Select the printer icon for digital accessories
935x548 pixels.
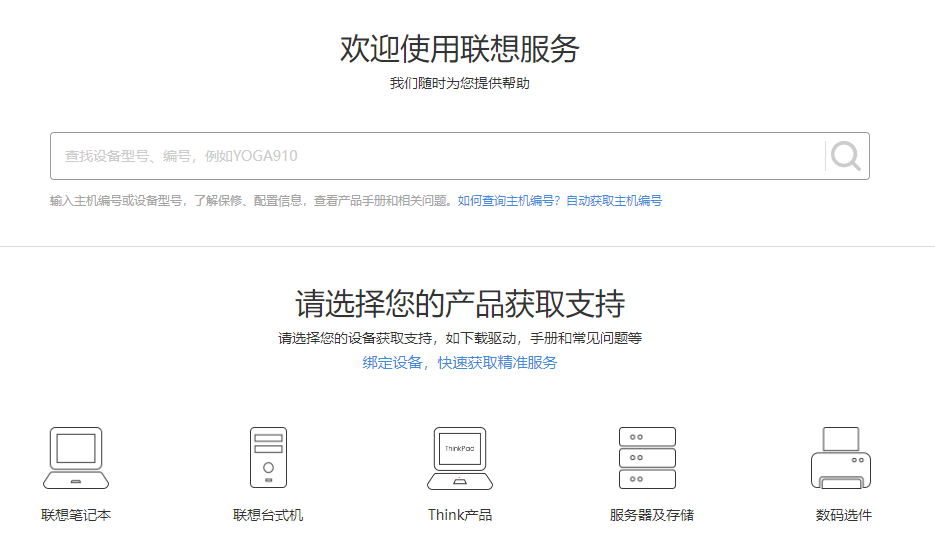click(x=840, y=458)
